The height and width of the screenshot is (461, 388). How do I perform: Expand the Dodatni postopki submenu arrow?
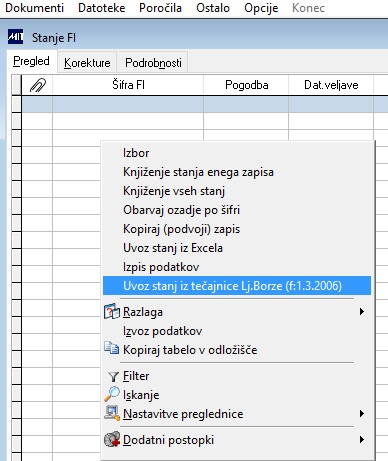[361, 440]
